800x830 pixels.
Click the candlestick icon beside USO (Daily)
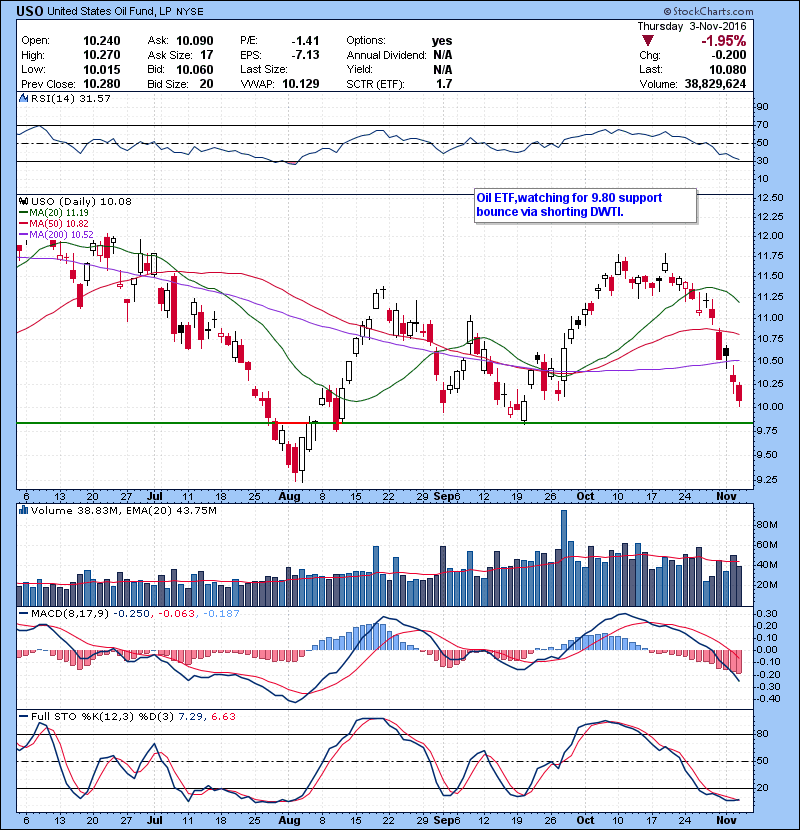23,201
